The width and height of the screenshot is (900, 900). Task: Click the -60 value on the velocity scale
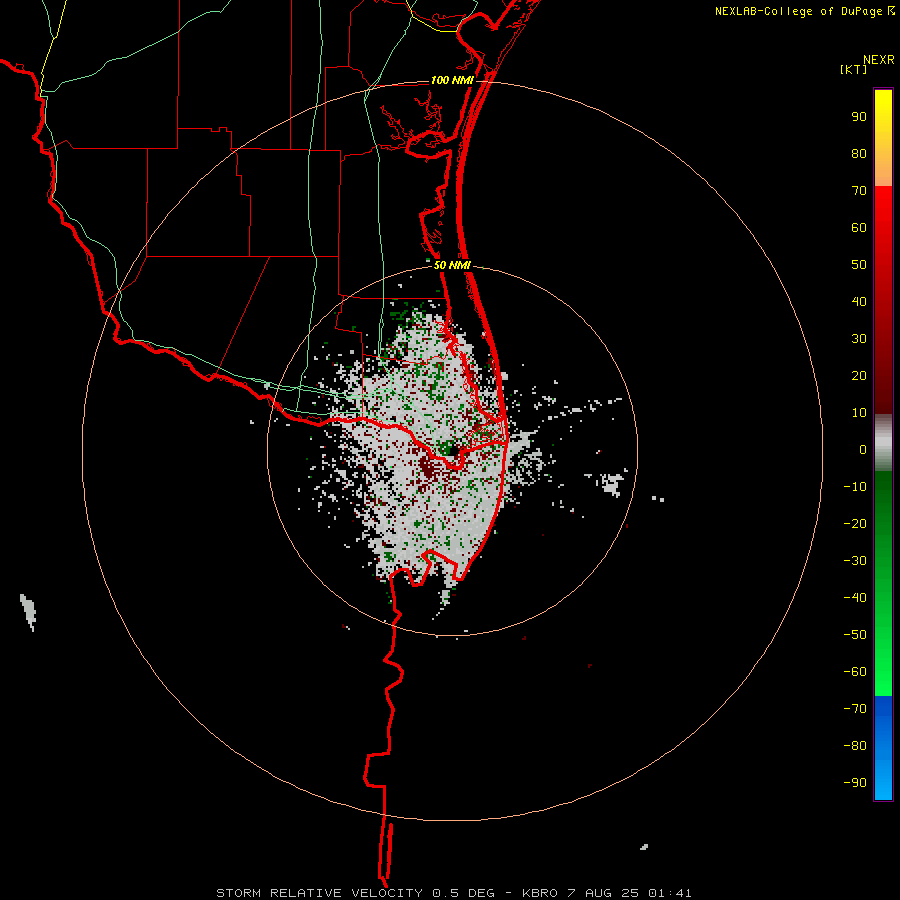click(x=855, y=672)
